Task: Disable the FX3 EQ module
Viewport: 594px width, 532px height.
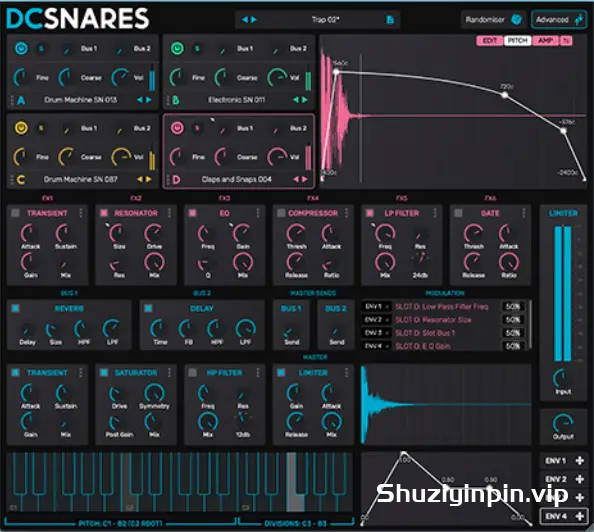Action: (192, 213)
